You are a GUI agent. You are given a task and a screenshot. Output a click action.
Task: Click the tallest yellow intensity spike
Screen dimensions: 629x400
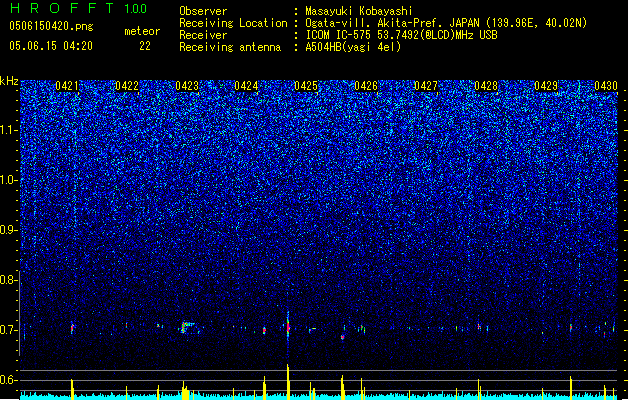click(288, 382)
